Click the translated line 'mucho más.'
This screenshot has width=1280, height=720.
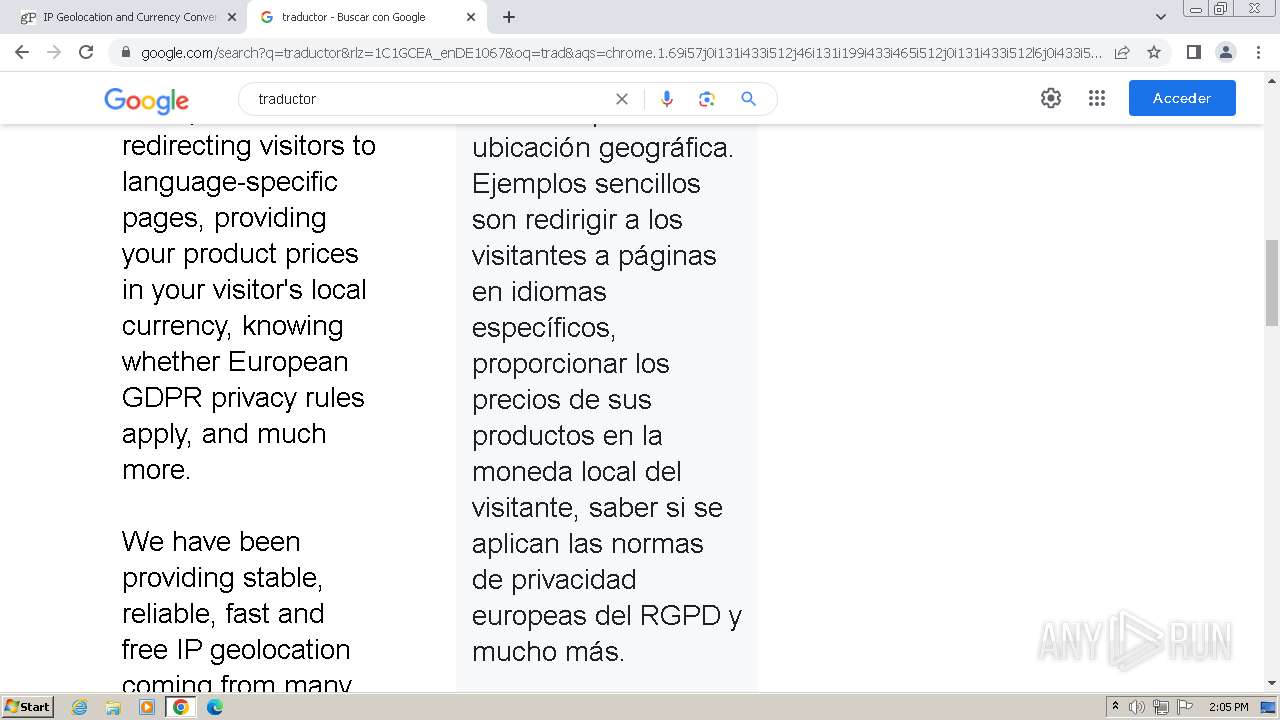548,652
